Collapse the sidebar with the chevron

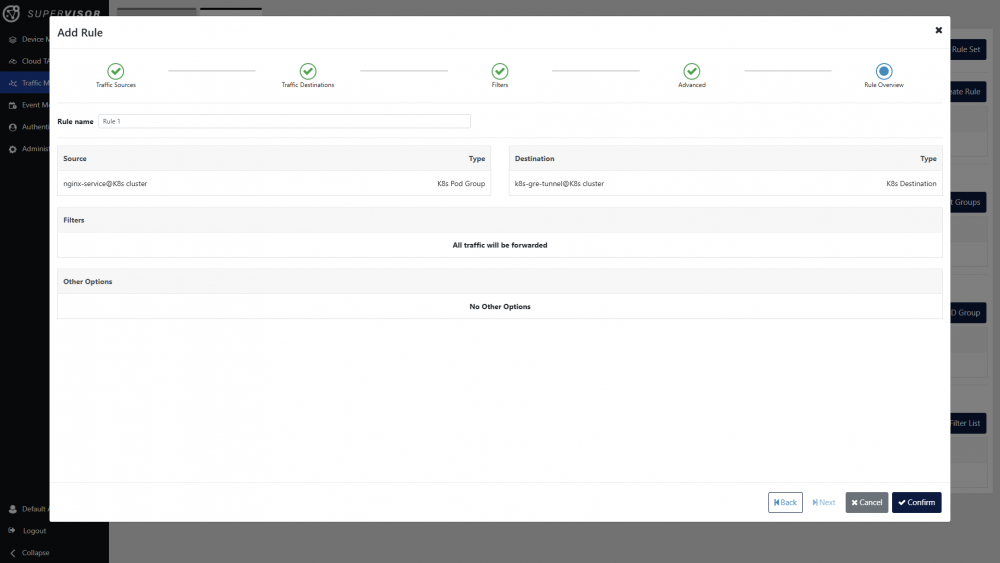tap(13, 553)
